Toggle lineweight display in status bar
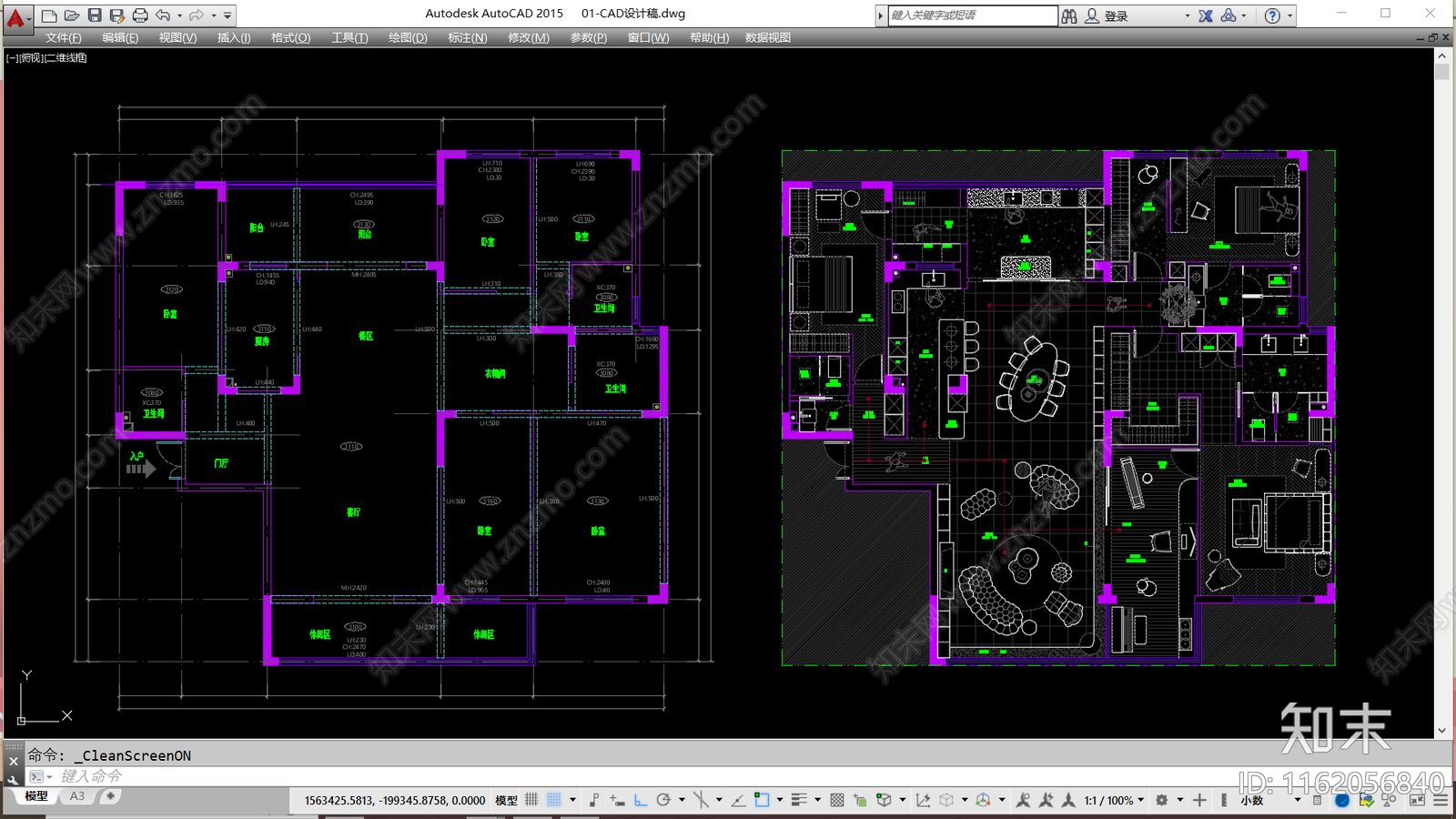This screenshot has width=1456, height=819. point(799,801)
